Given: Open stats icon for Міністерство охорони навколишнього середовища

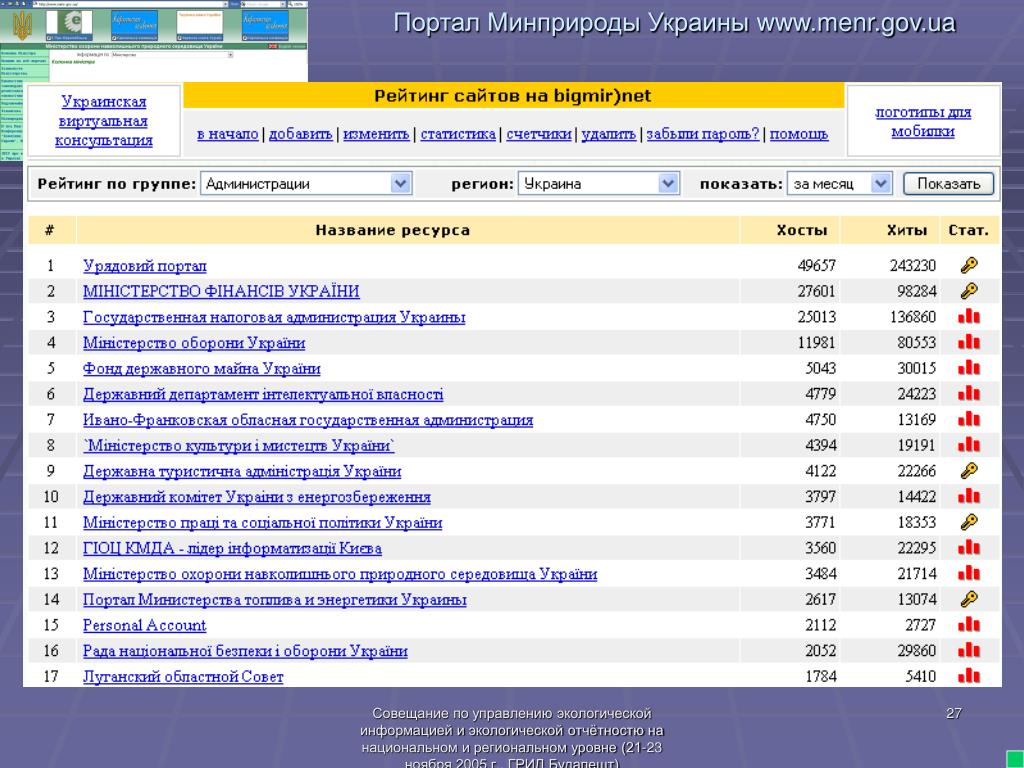Looking at the screenshot, I should coord(969,573).
